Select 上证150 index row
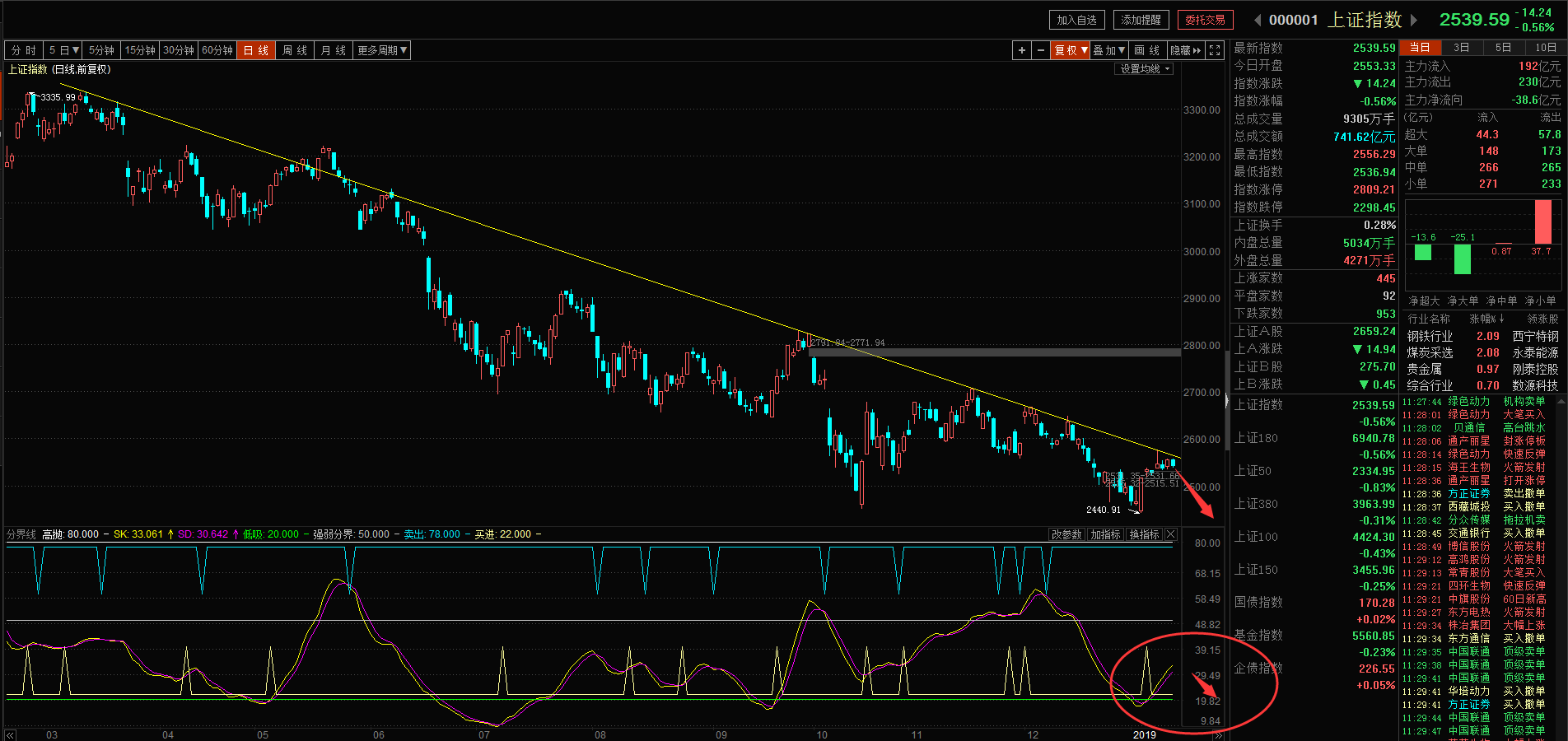The width and height of the screenshot is (1568, 741). click(x=1314, y=578)
